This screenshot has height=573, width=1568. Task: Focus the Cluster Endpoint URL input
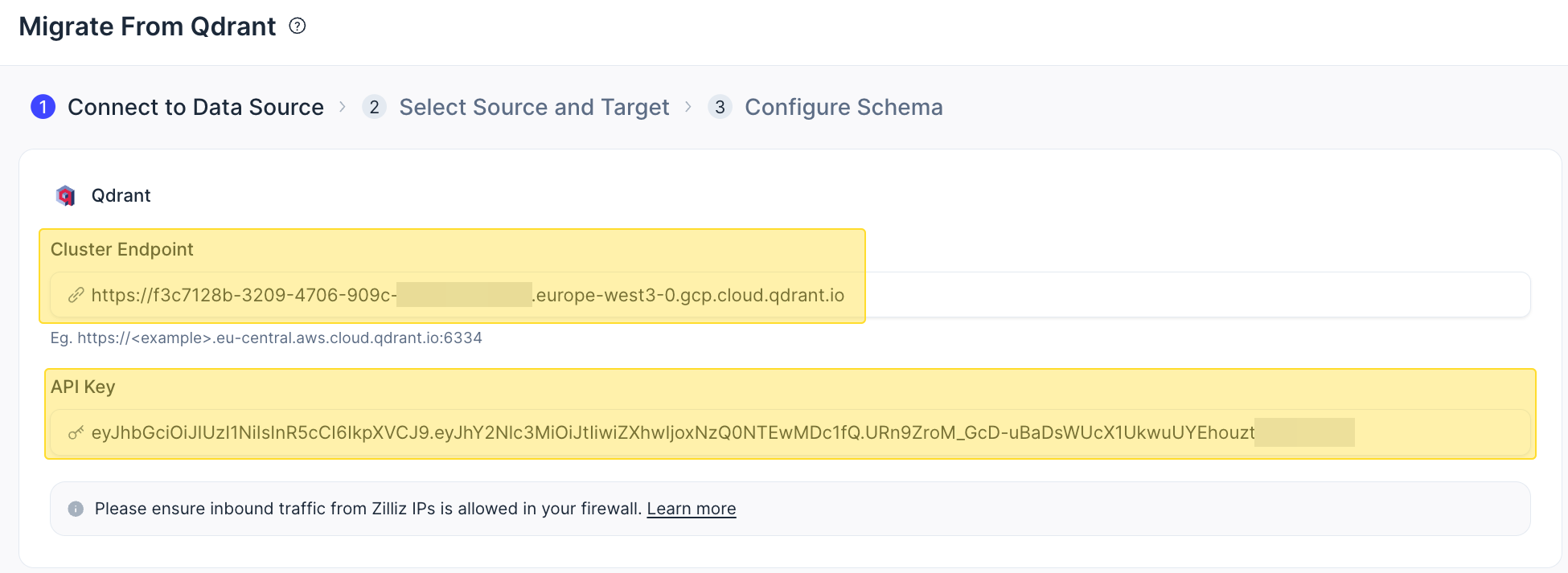point(790,295)
